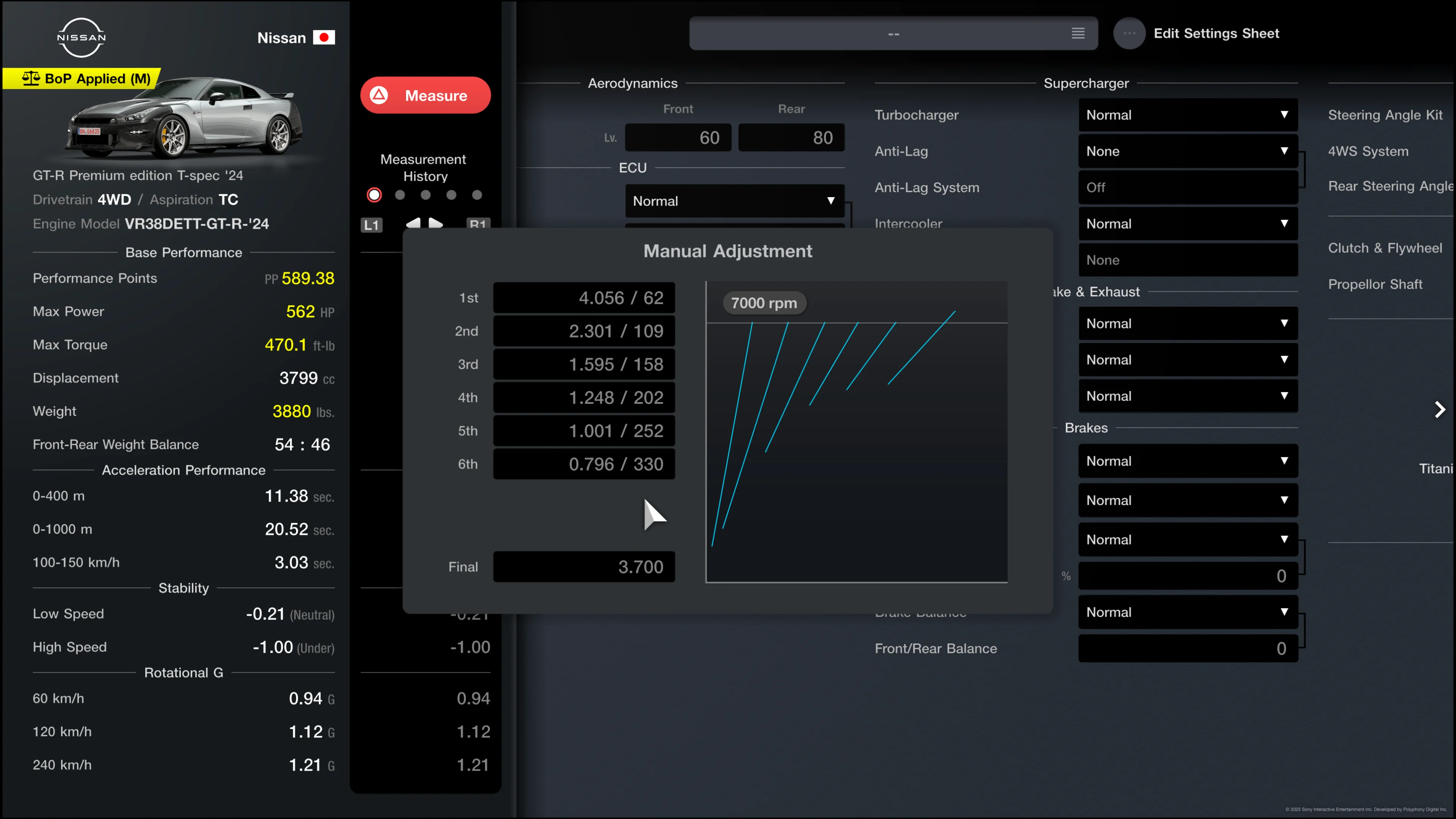
Task: Select 4WS System option
Action: [x=1368, y=151]
